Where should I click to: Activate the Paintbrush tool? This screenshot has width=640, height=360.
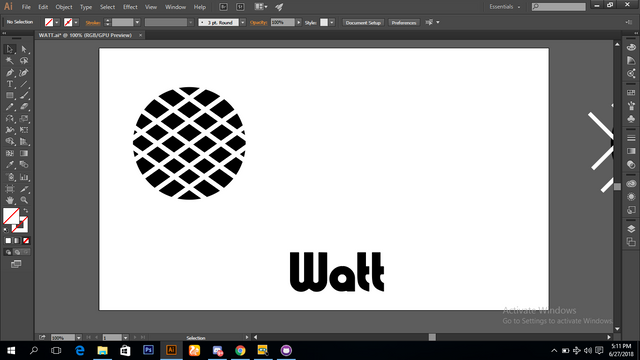24,96
